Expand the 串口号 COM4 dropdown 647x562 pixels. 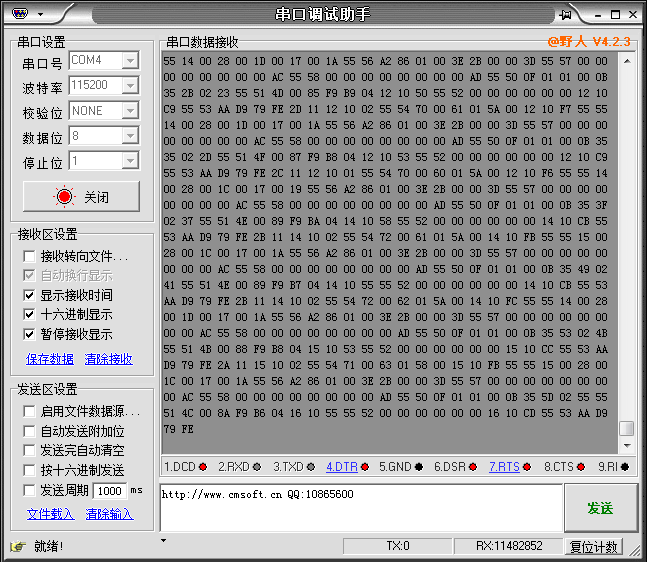point(130,61)
